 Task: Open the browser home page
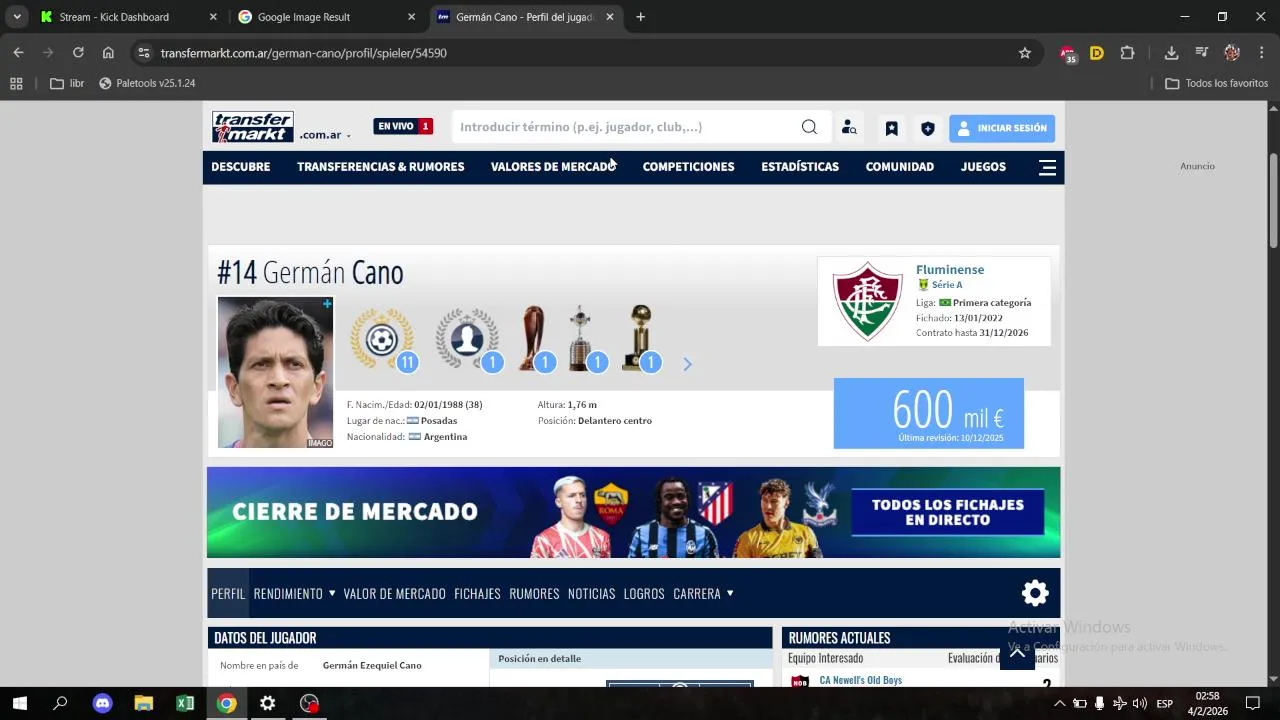[108, 53]
